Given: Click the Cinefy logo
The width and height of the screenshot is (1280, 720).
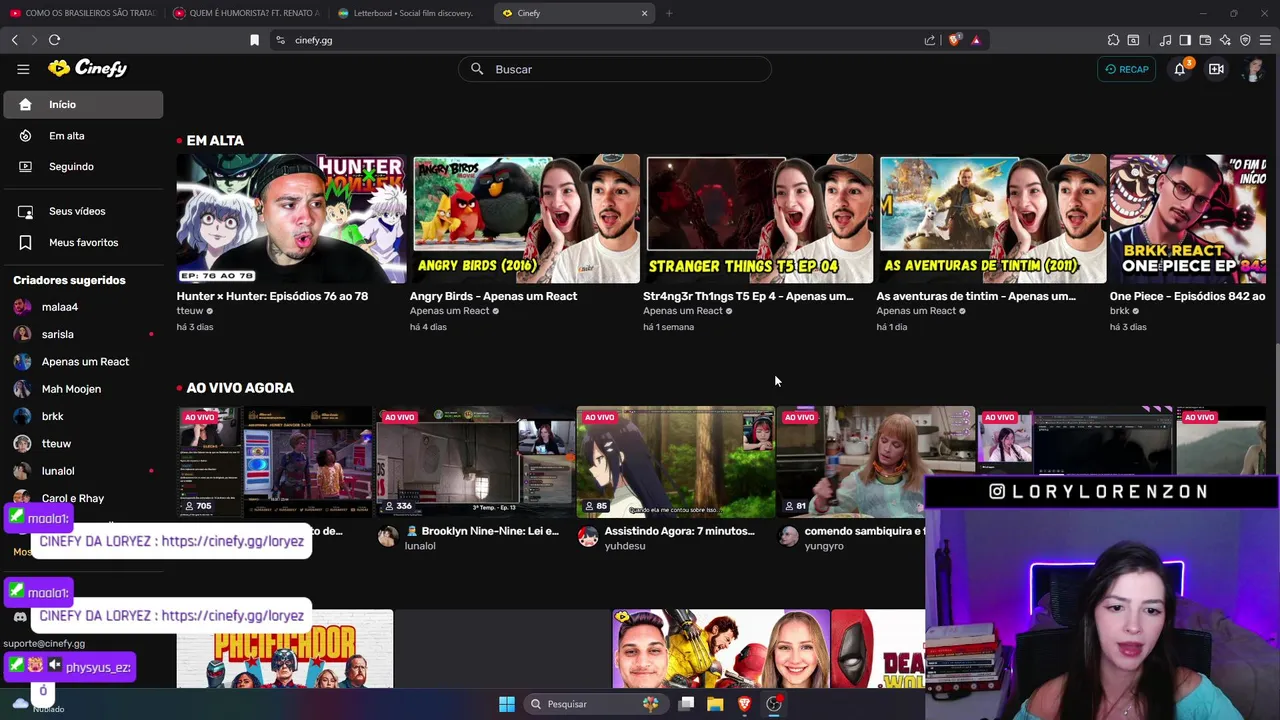Looking at the screenshot, I should click(88, 68).
